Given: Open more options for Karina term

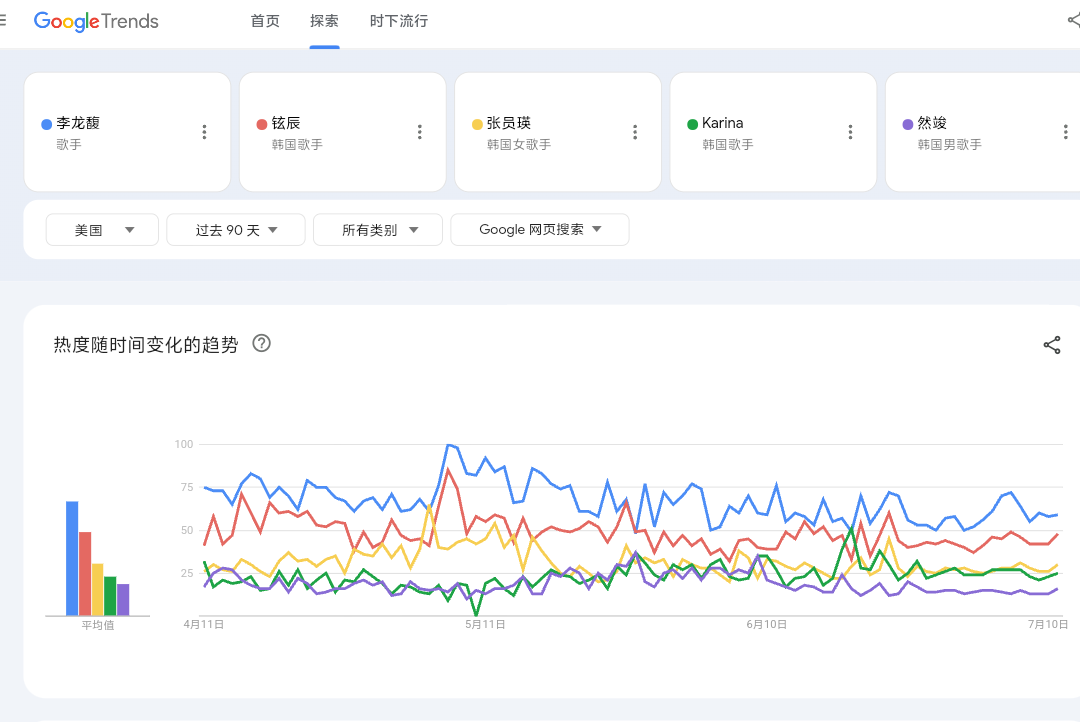Looking at the screenshot, I should [851, 132].
